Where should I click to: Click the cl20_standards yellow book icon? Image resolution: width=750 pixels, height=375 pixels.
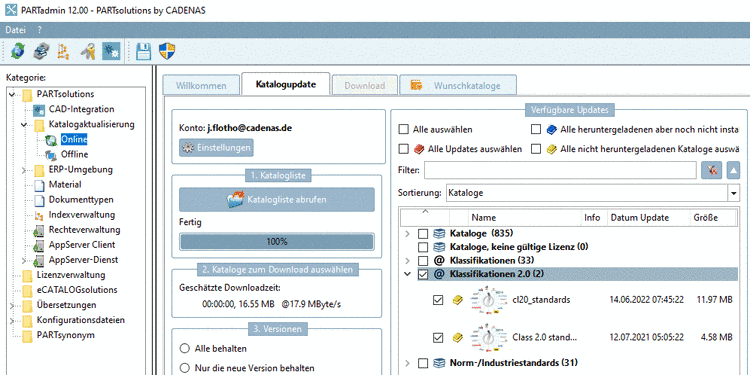[458, 300]
